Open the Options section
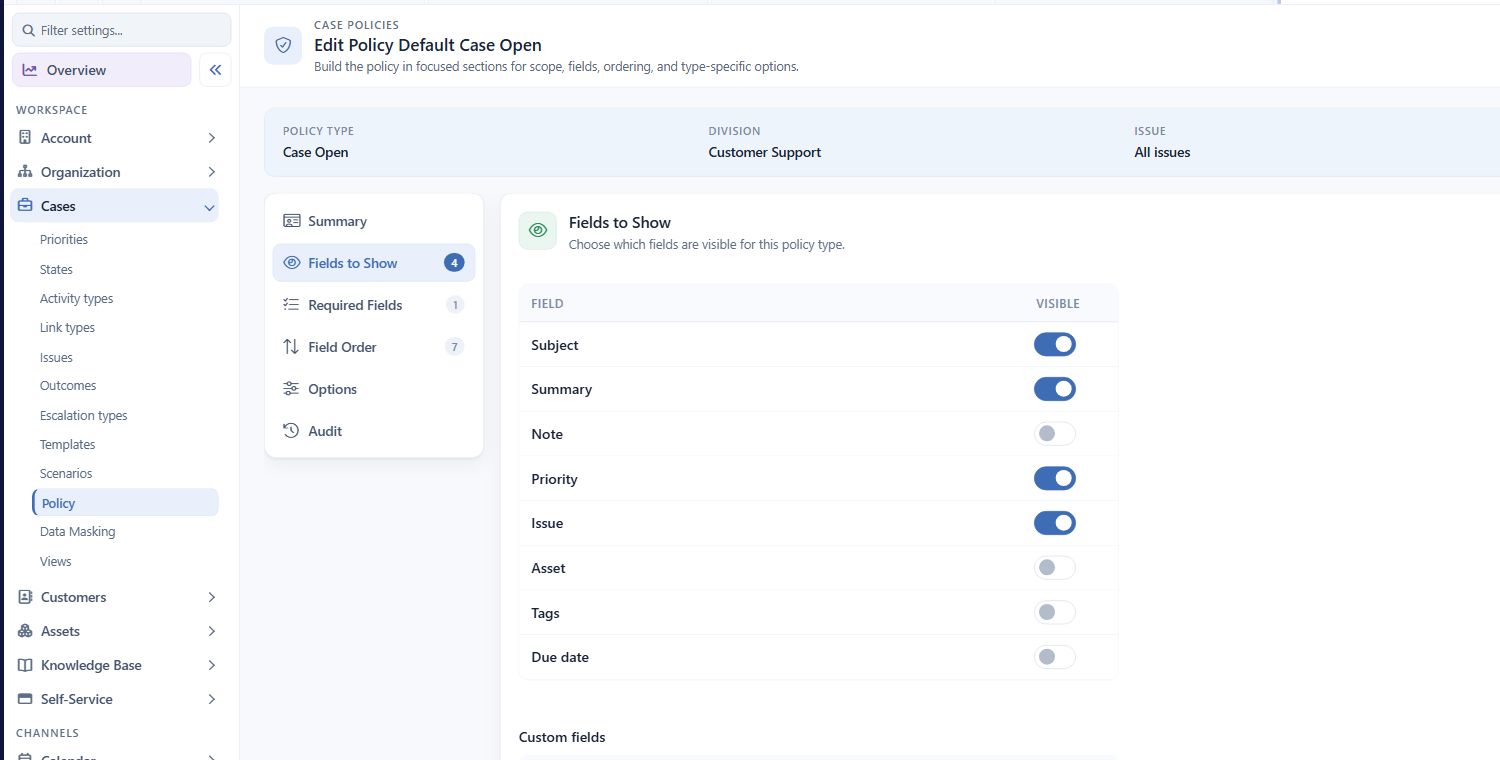 click(374, 389)
